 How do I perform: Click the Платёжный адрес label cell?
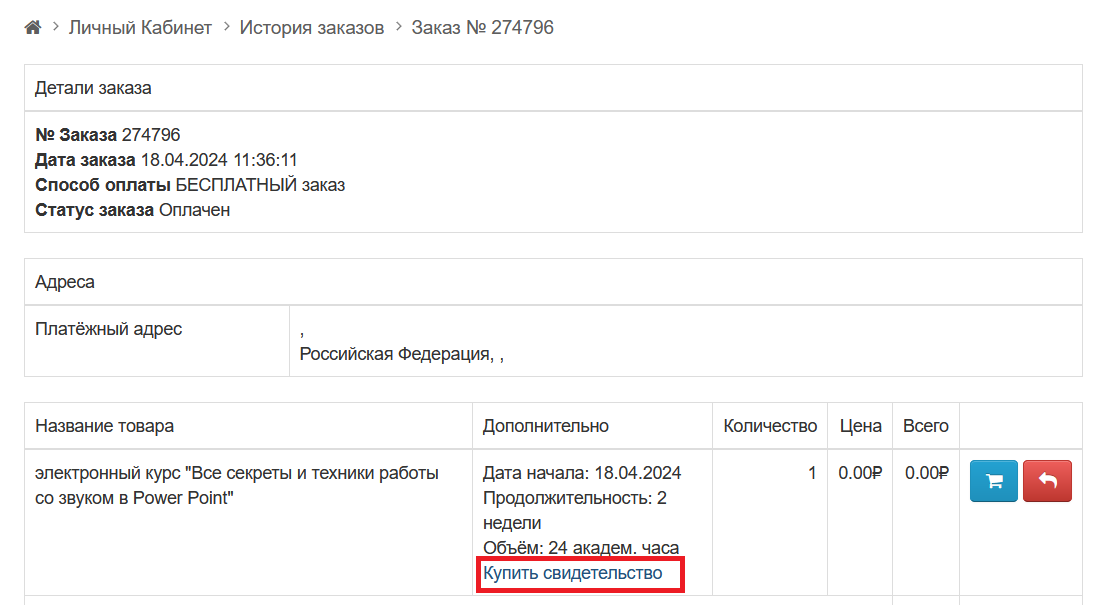coord(108,329)
